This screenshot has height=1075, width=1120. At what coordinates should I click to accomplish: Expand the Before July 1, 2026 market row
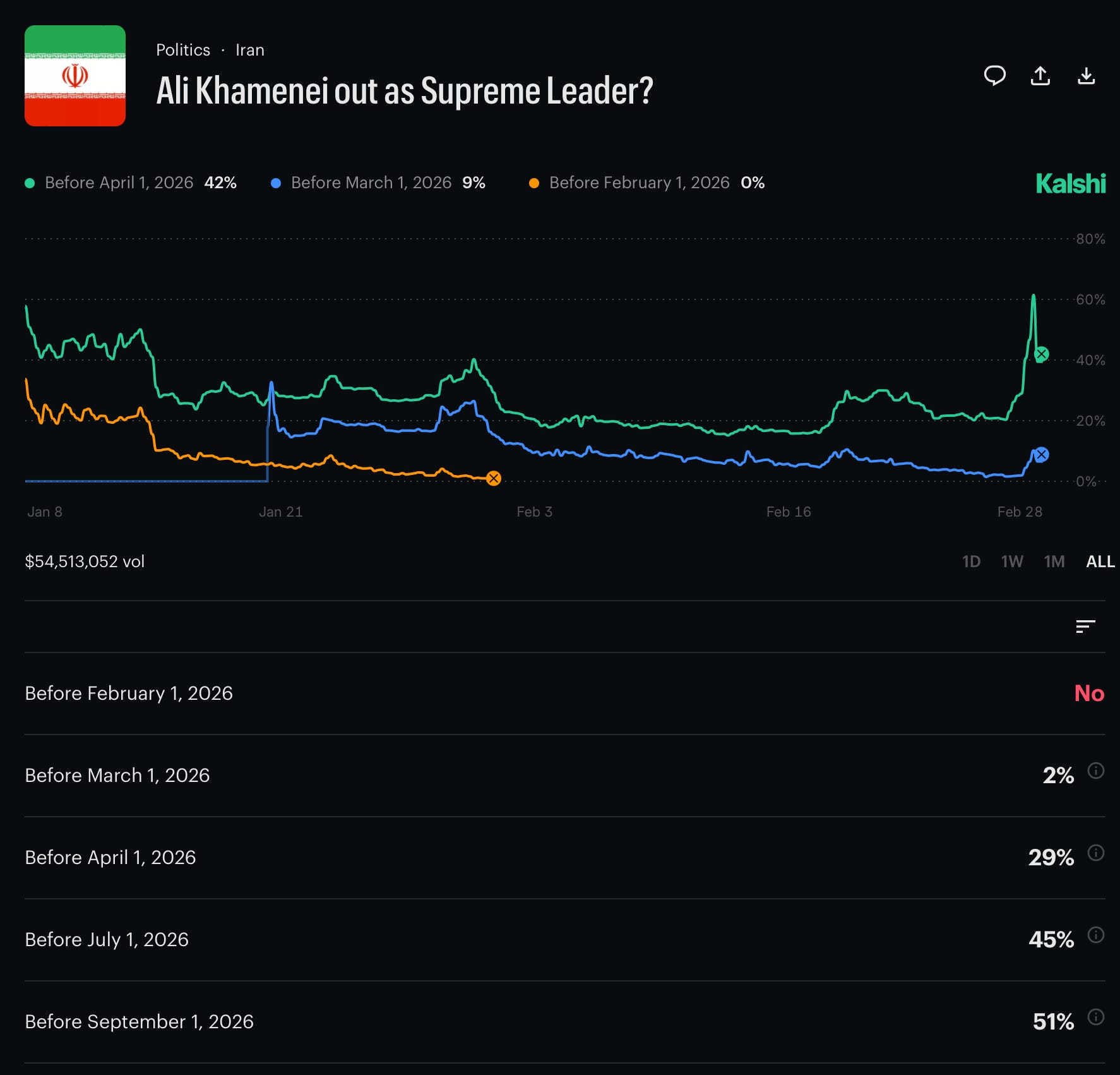pyautogui.click(x=565, y=940)
